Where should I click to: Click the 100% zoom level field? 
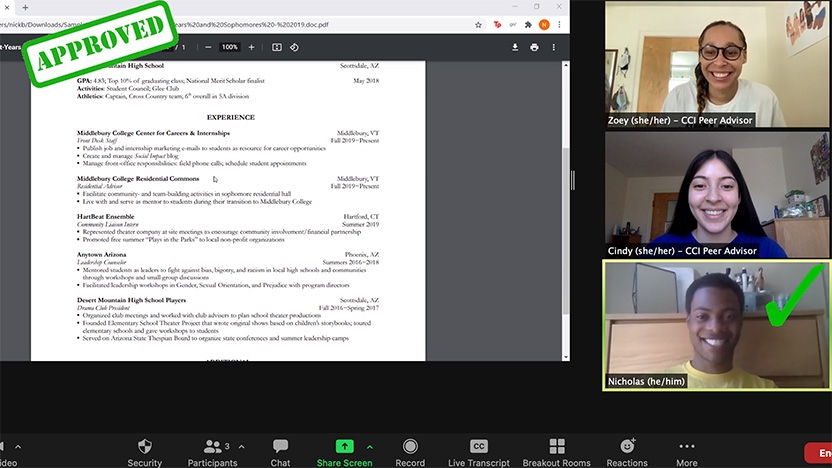click(230, 47)
